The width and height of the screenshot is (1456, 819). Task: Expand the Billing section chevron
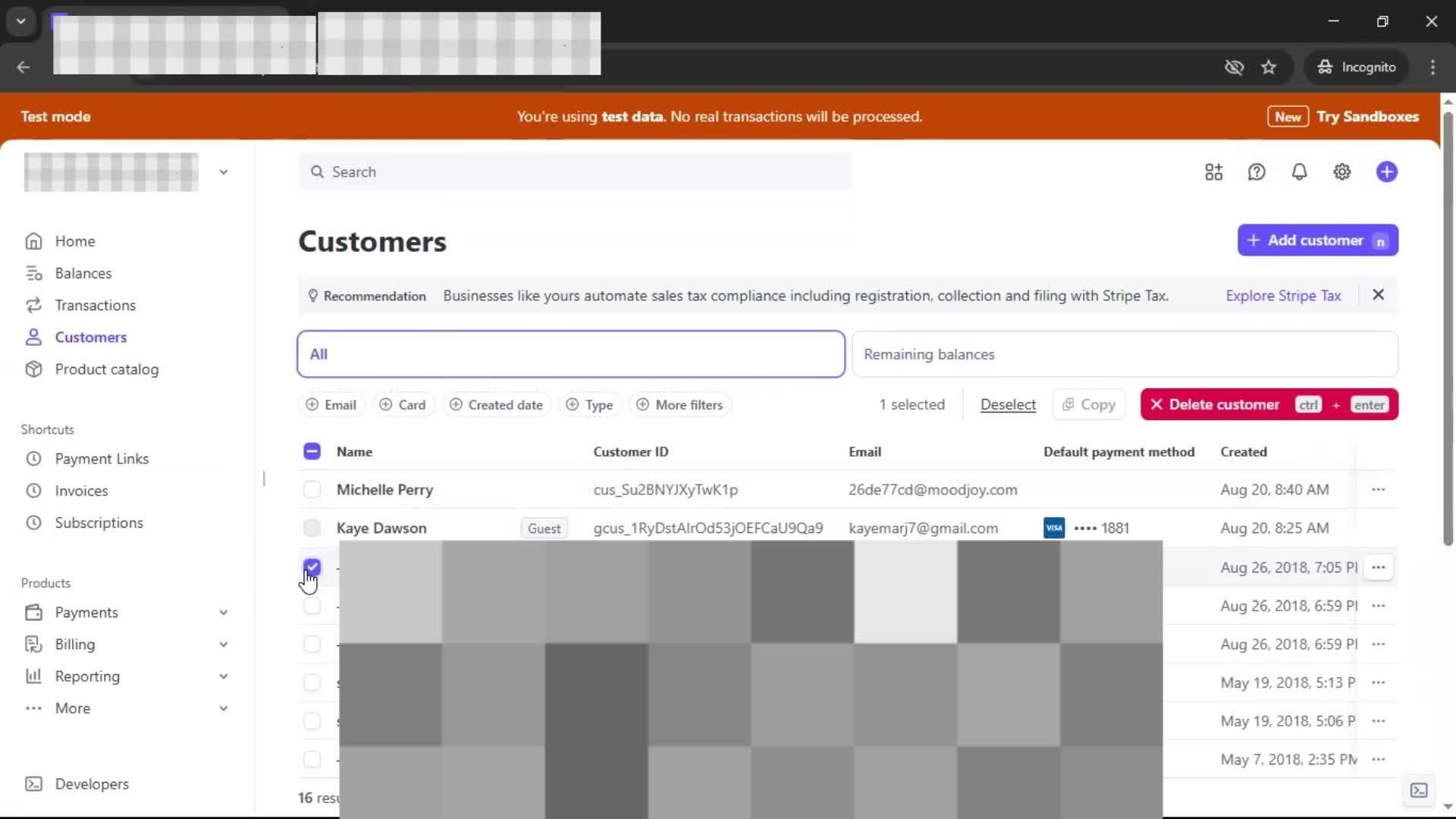point(223,645)
